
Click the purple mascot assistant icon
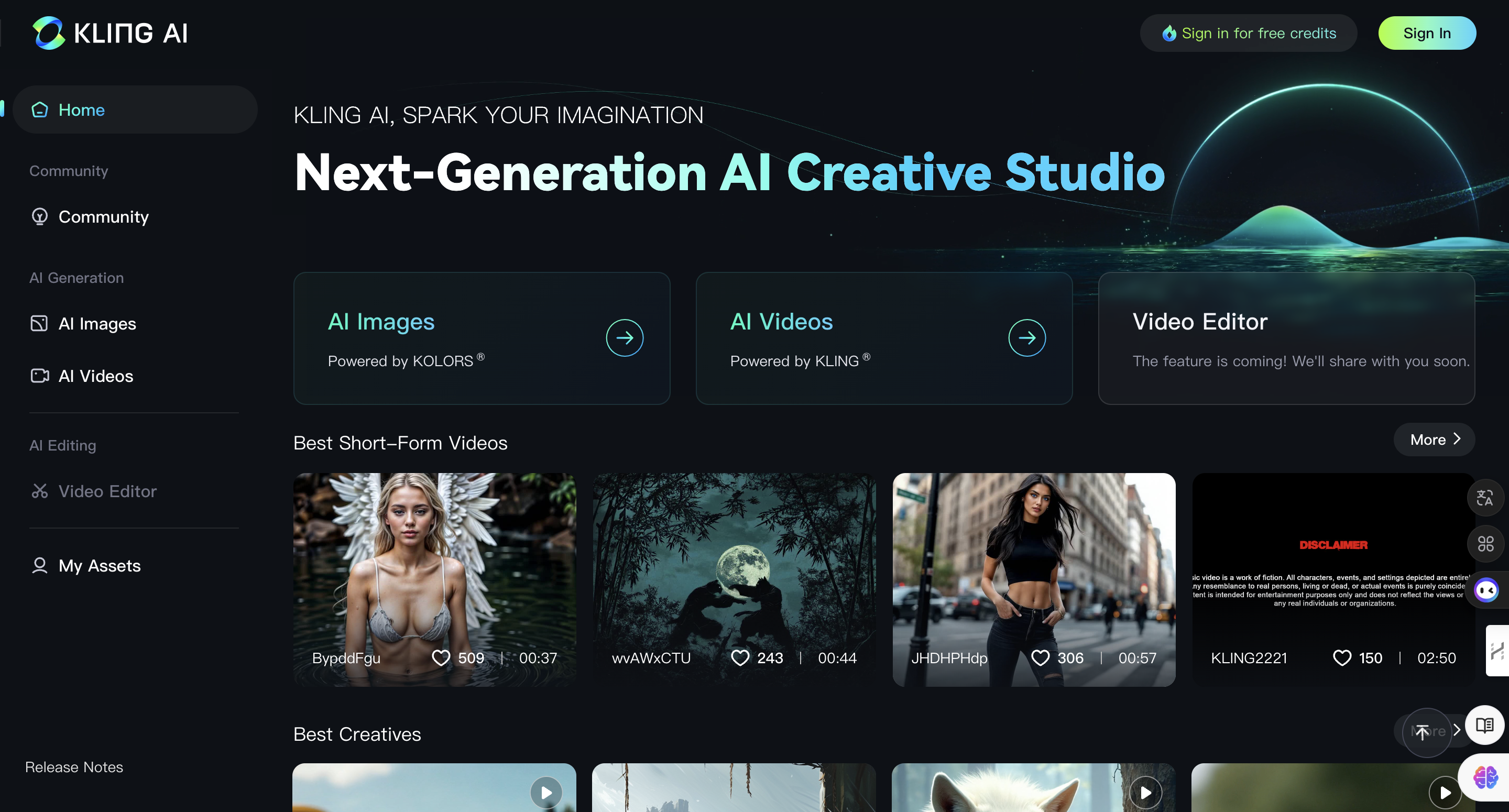tap(1486, 590)
